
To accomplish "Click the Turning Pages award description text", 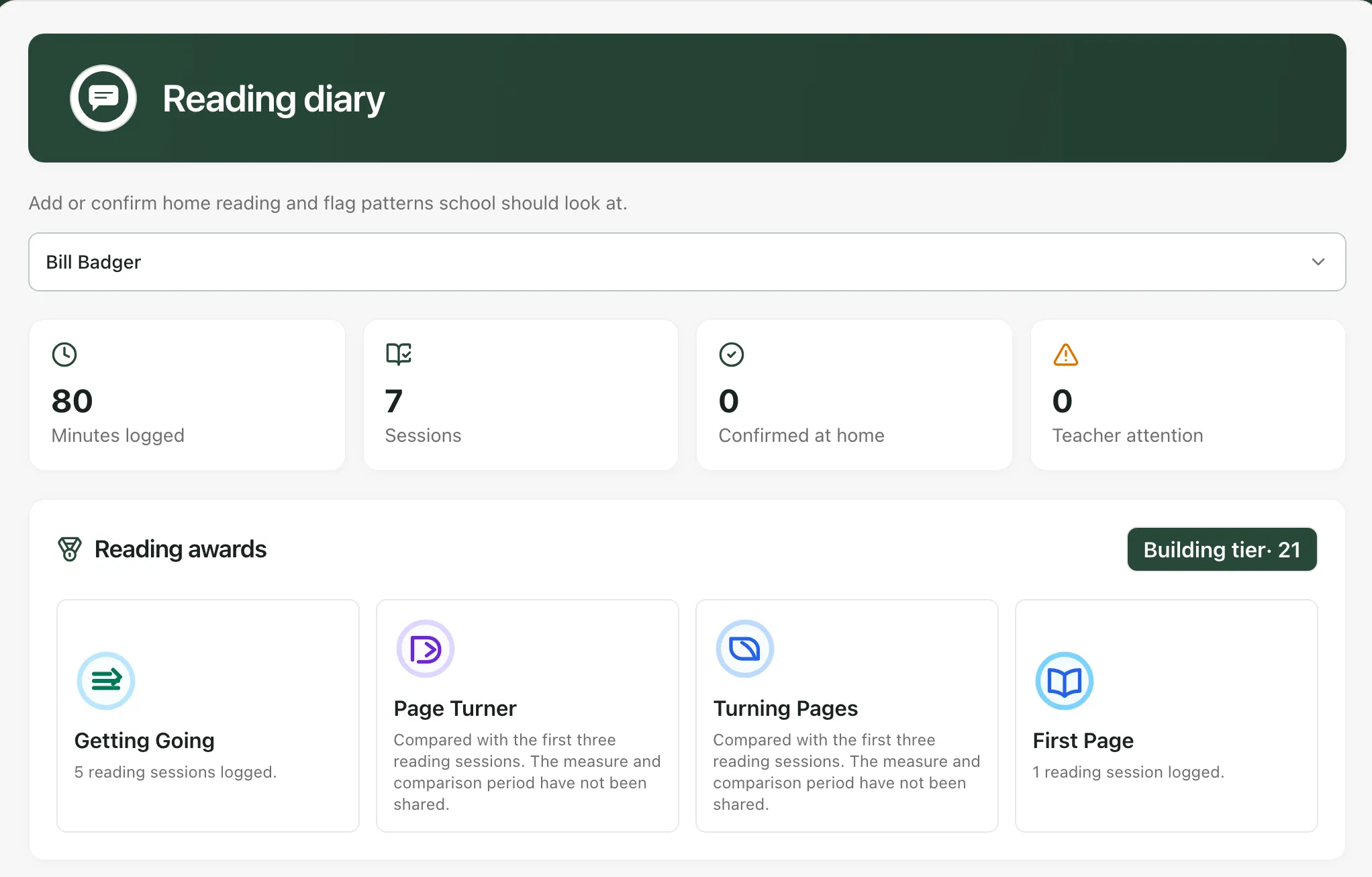I will pos(847,772).
